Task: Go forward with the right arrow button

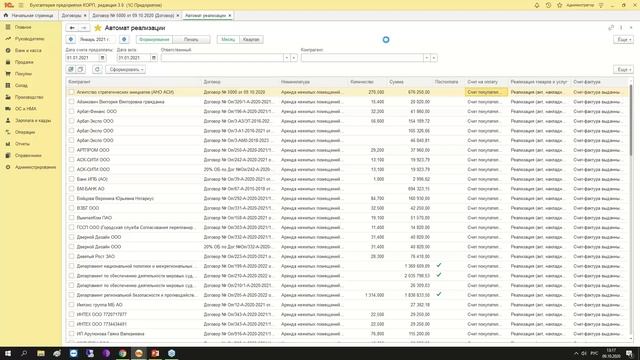Action: tap(84, 28)
